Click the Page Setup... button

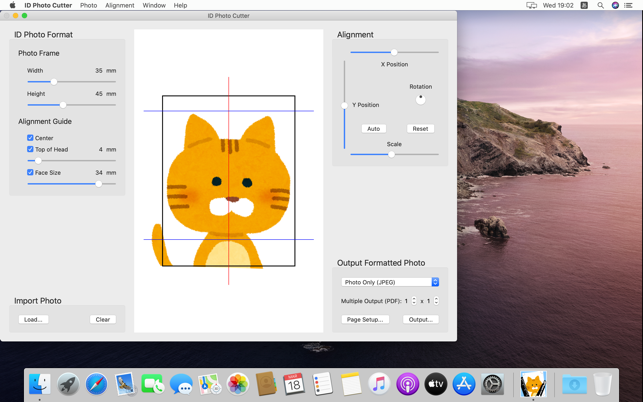[365, 320]
